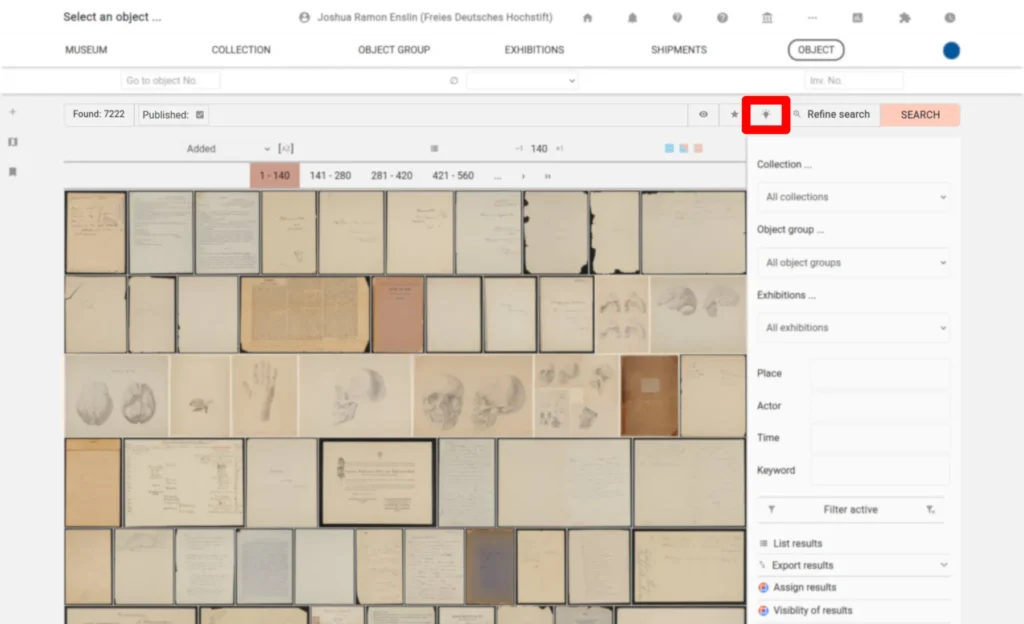Click the clear filter icon right of Filter active

[x=930, y=509]
